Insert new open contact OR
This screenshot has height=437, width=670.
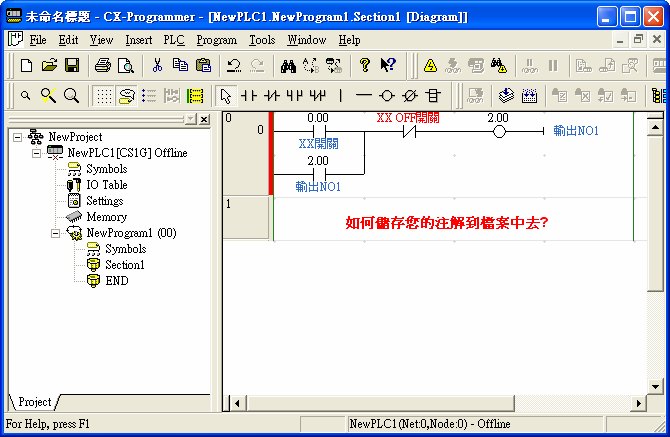click(x=295, y=96)
